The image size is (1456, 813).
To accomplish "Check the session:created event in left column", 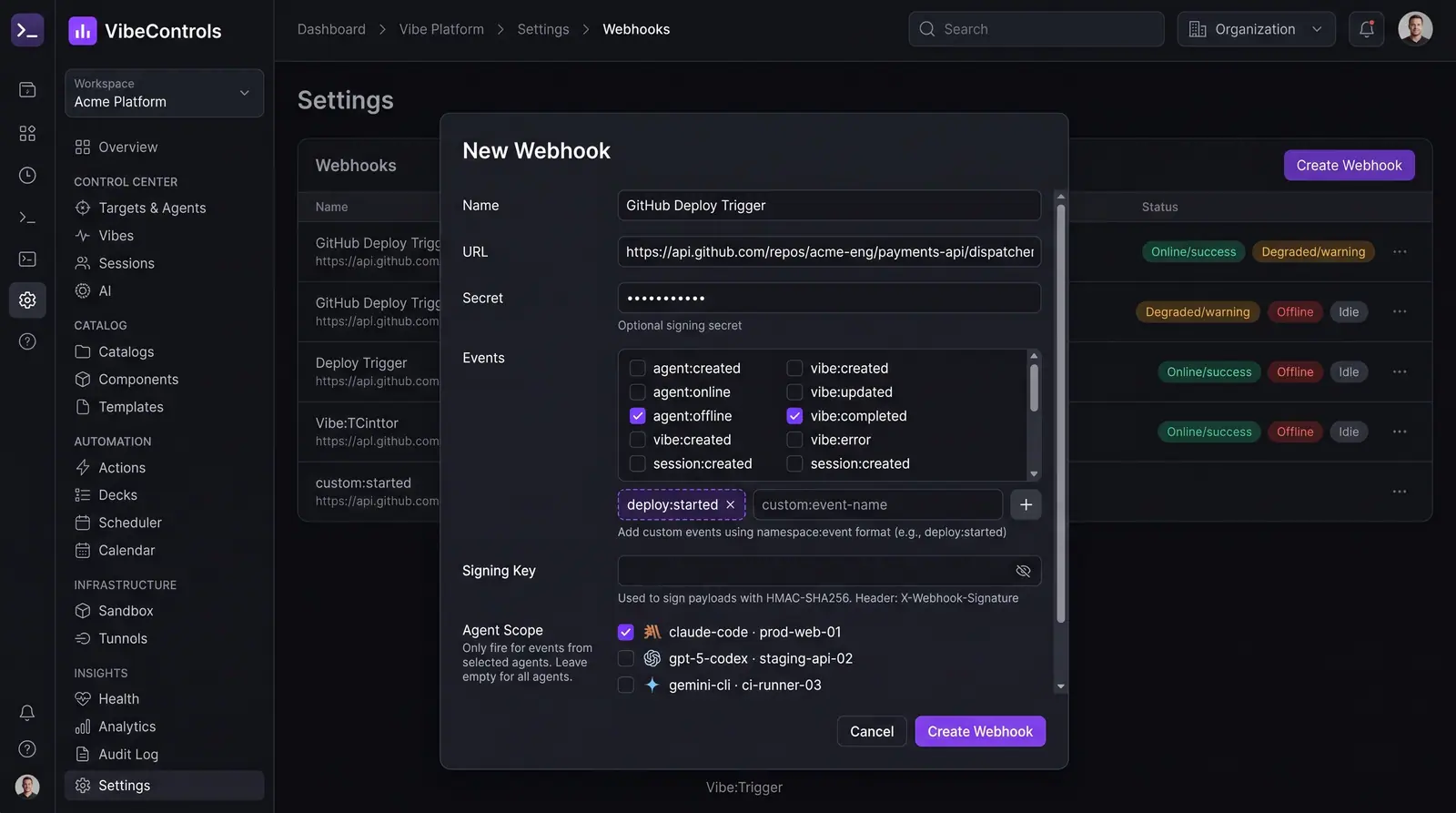I will click(x=638, y=463).
